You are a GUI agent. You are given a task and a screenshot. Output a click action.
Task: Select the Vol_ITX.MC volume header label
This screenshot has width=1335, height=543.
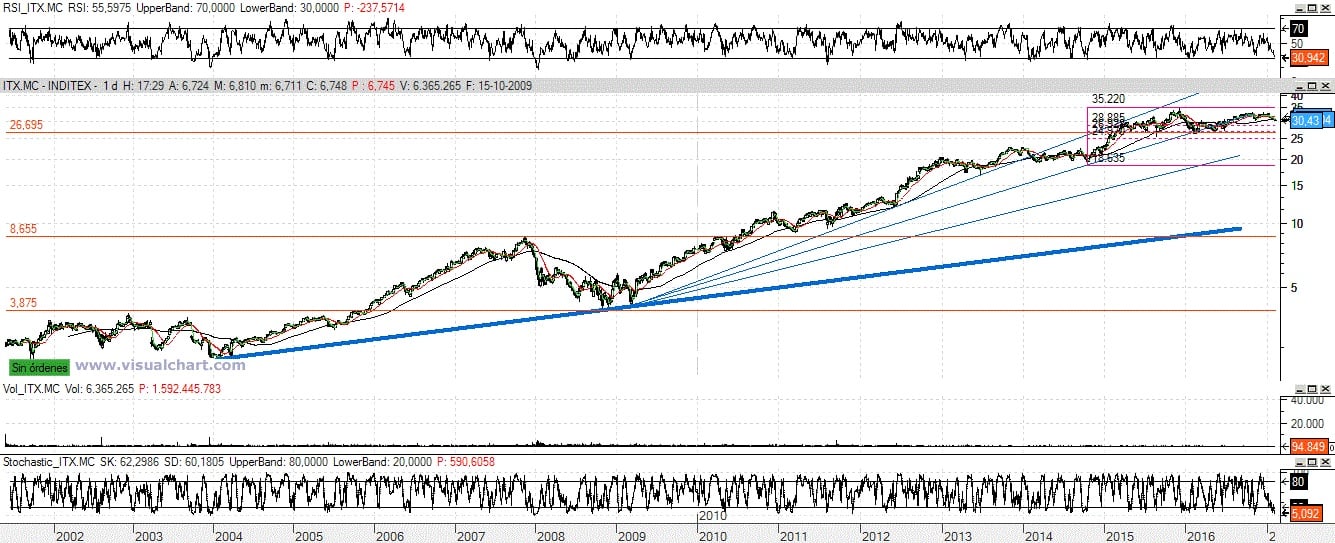(31, 388)
